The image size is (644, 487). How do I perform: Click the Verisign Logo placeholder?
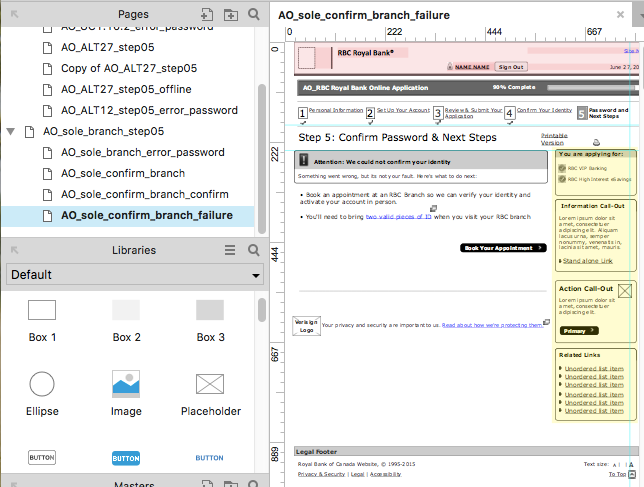[306, 326]
